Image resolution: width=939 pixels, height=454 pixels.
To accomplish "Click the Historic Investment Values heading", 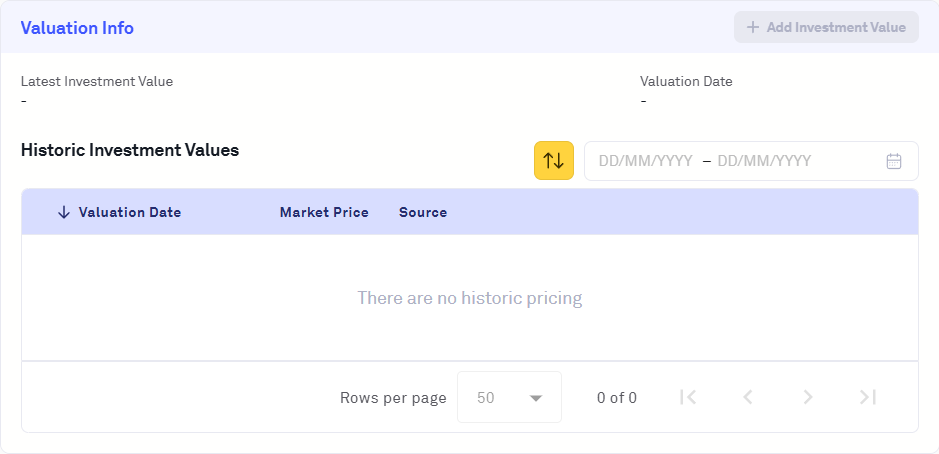I will point(130,150).
